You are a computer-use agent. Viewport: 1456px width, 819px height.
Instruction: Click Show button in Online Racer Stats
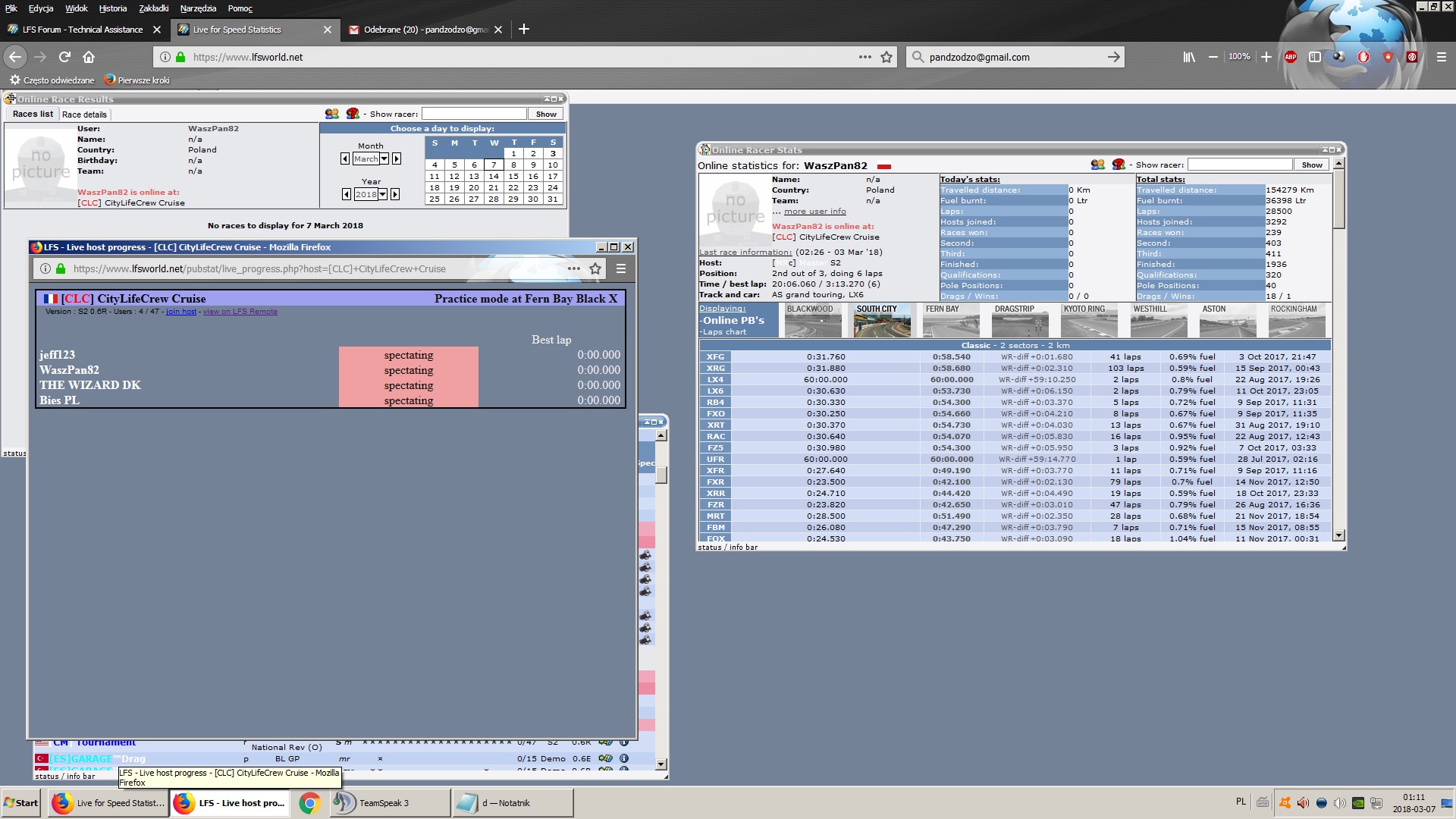pos(1312,165)
